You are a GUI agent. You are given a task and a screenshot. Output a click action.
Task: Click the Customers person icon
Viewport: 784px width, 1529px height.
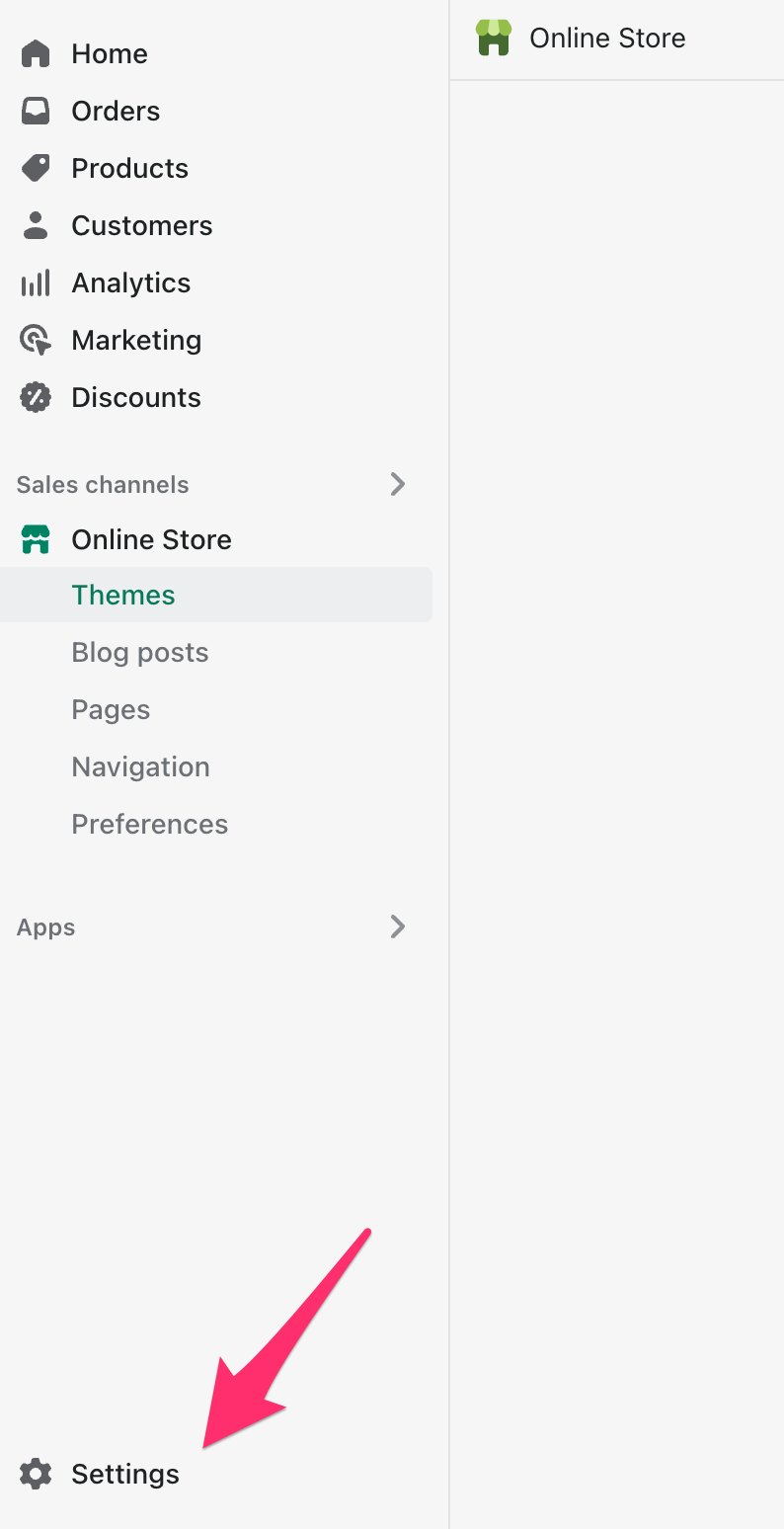pyautogui.click(x=36, y=225)
